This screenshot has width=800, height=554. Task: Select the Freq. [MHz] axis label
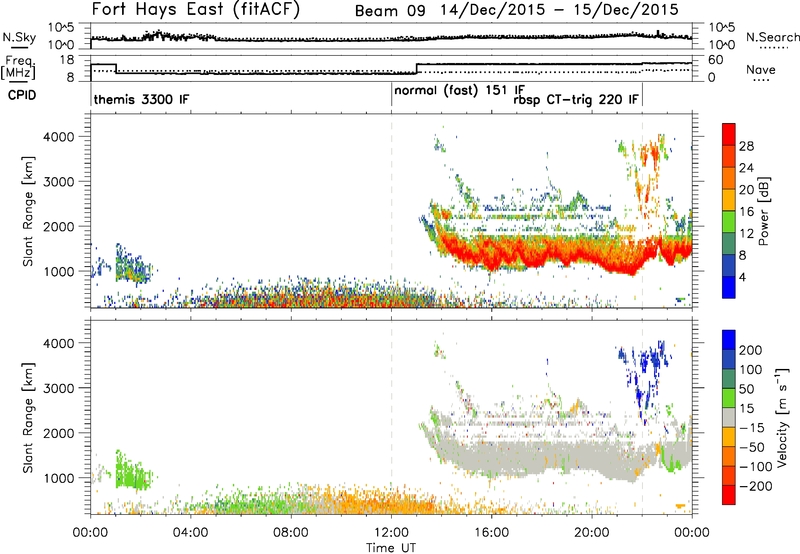click(x=20, y=67)
